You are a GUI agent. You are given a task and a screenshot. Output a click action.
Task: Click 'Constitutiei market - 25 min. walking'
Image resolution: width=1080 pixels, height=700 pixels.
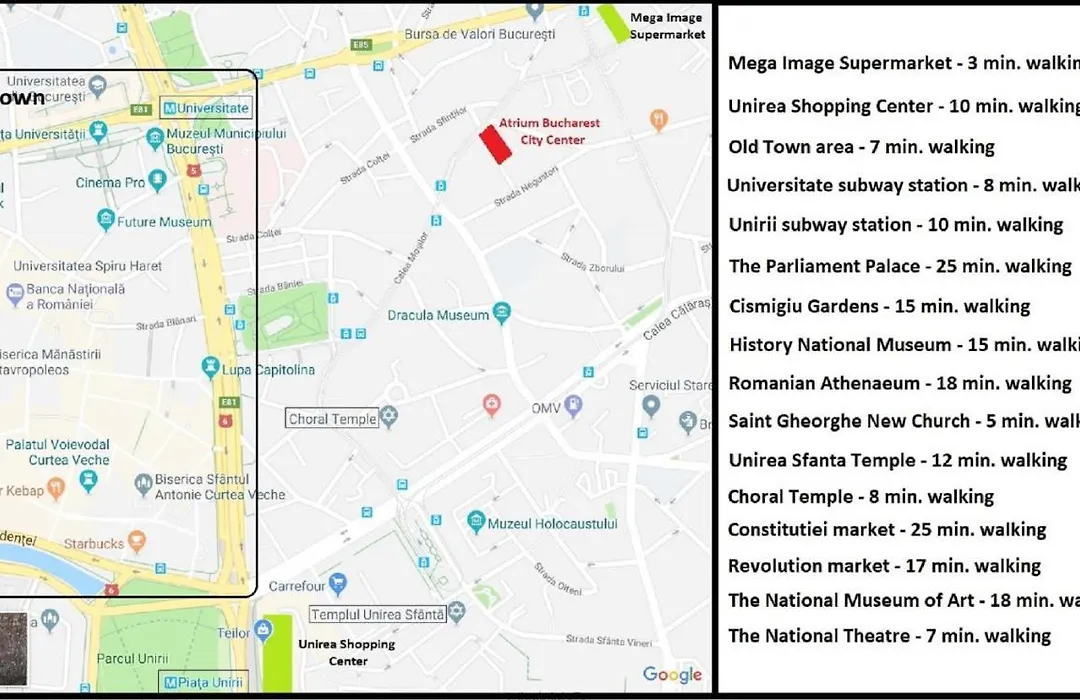(x=887, y=529)
